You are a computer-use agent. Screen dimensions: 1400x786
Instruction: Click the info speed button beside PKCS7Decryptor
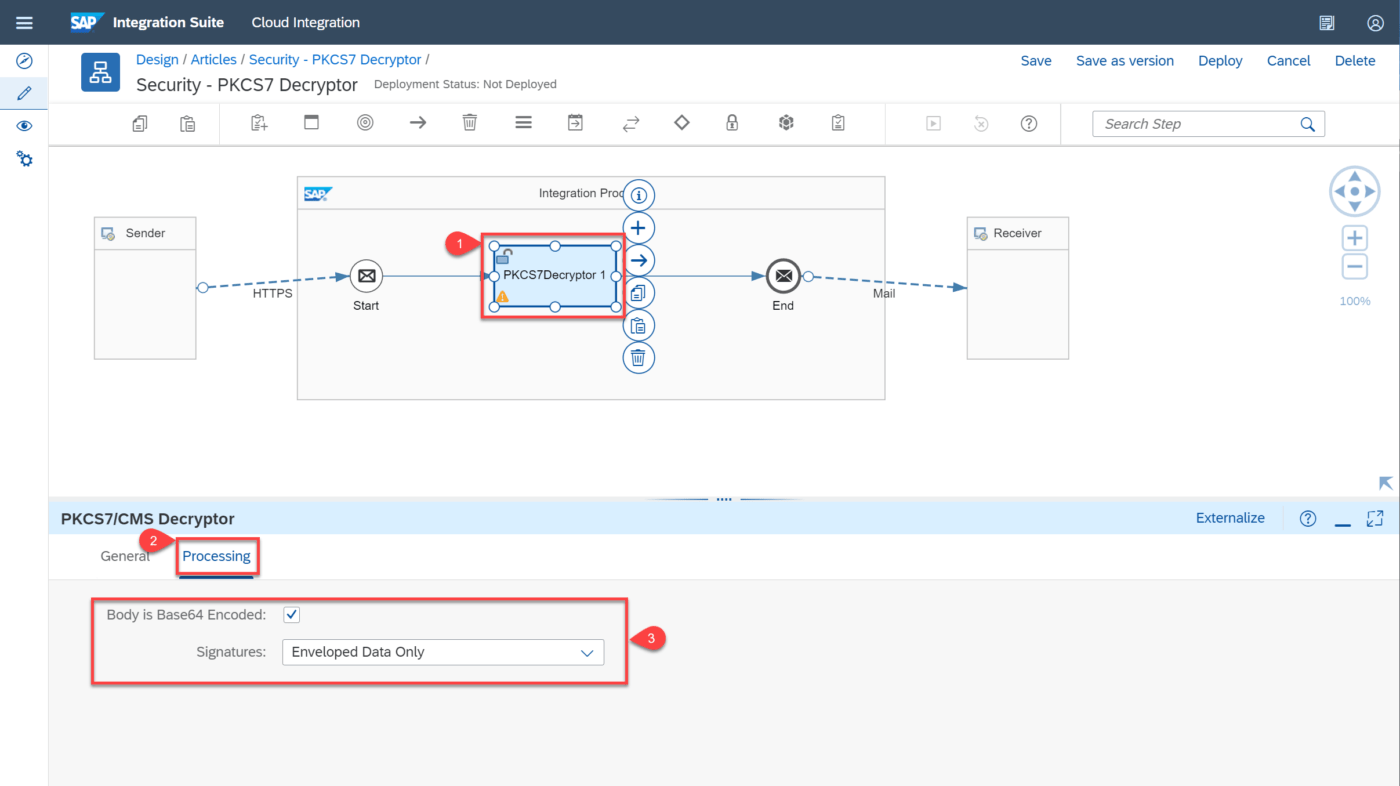click(639, 195)
